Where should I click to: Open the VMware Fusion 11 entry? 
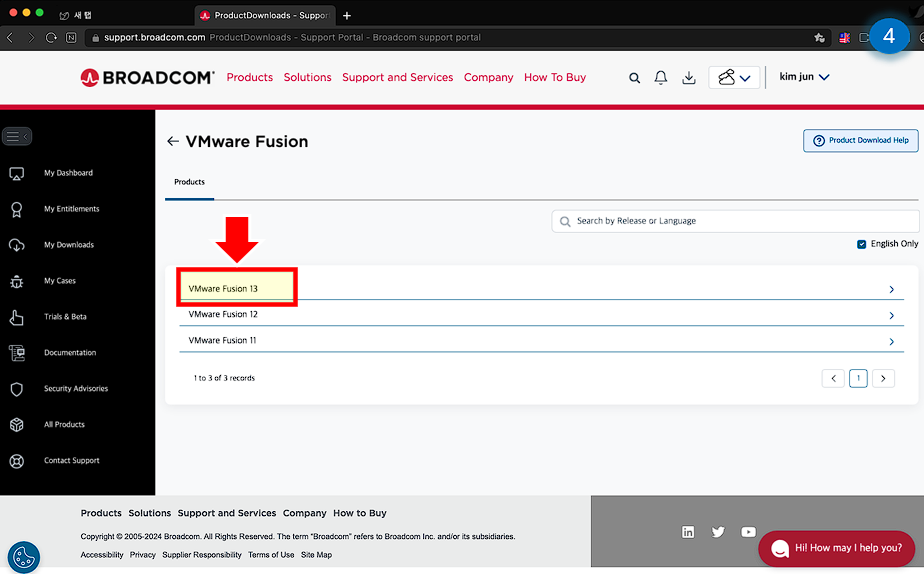[x=223, y=340]
